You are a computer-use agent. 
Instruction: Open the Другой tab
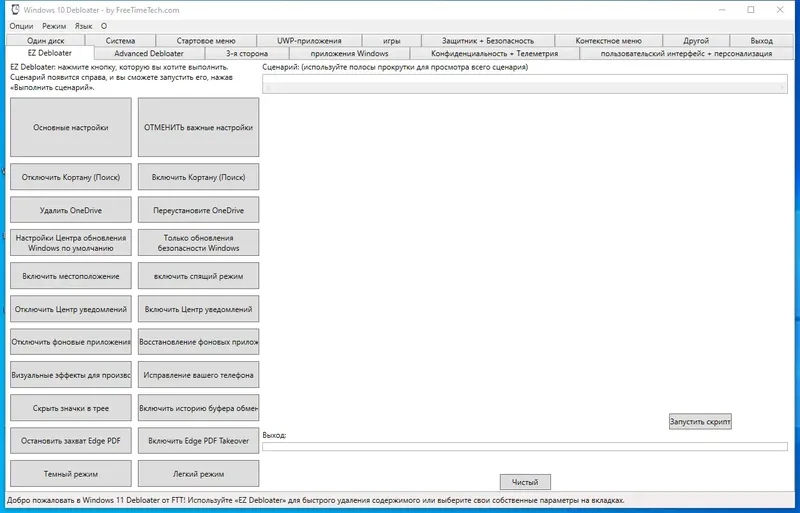pos(696,40)
